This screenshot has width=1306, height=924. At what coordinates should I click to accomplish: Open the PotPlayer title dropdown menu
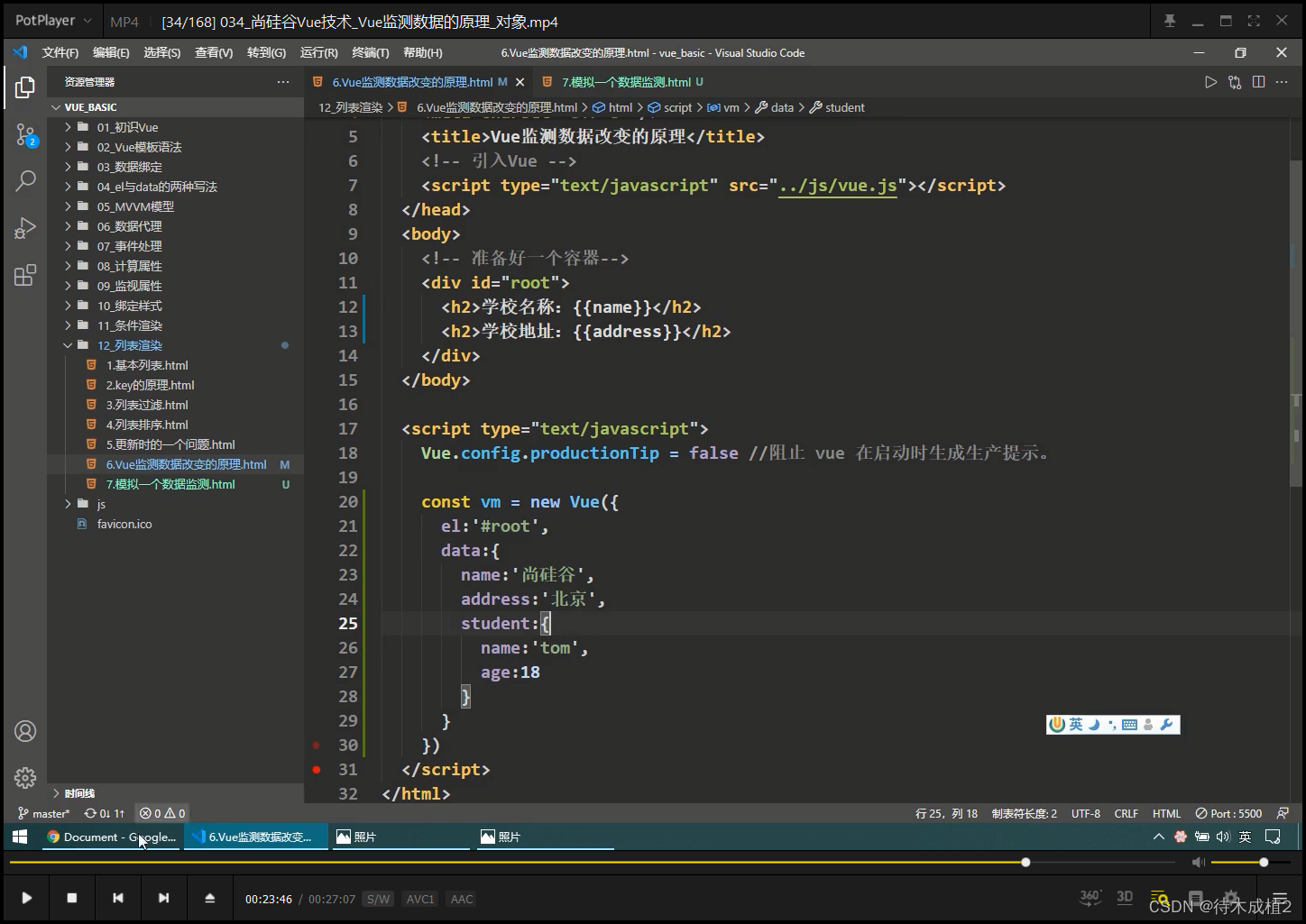pyautogui.click(x=53, y=21)
